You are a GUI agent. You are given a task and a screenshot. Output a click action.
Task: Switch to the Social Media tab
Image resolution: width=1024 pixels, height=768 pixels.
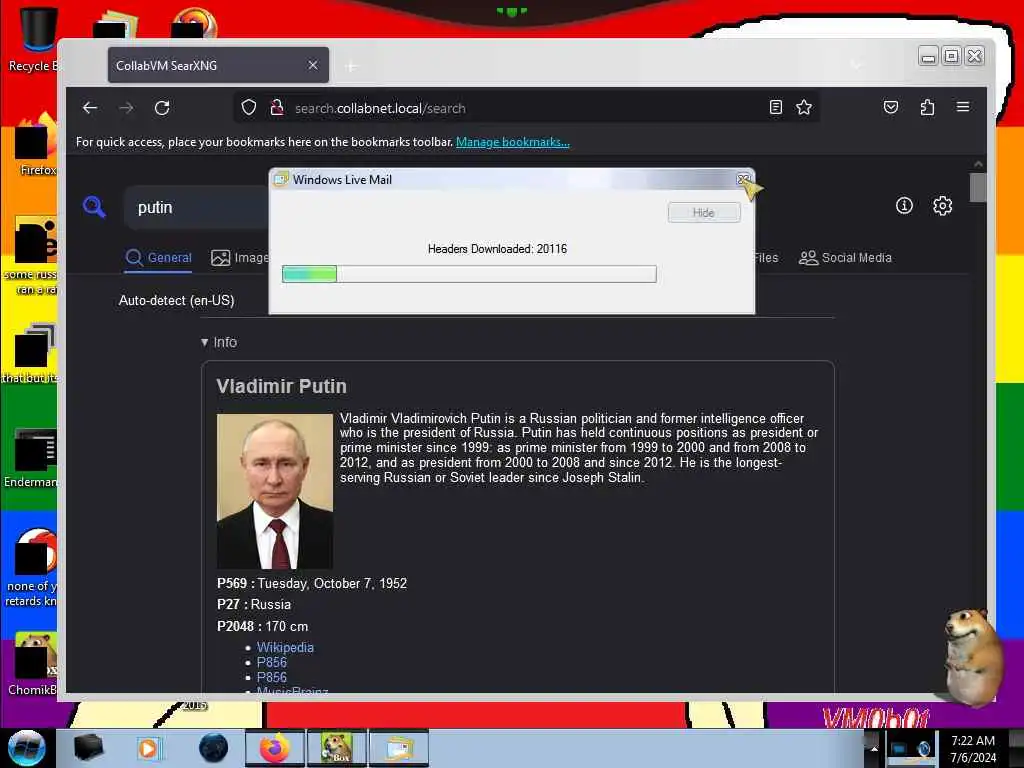click(x=845, y=257)
